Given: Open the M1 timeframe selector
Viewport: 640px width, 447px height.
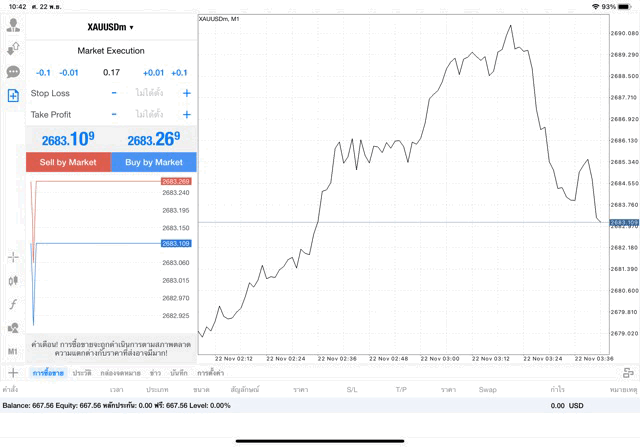Looking at the screenshot, I should pos(13,352).
